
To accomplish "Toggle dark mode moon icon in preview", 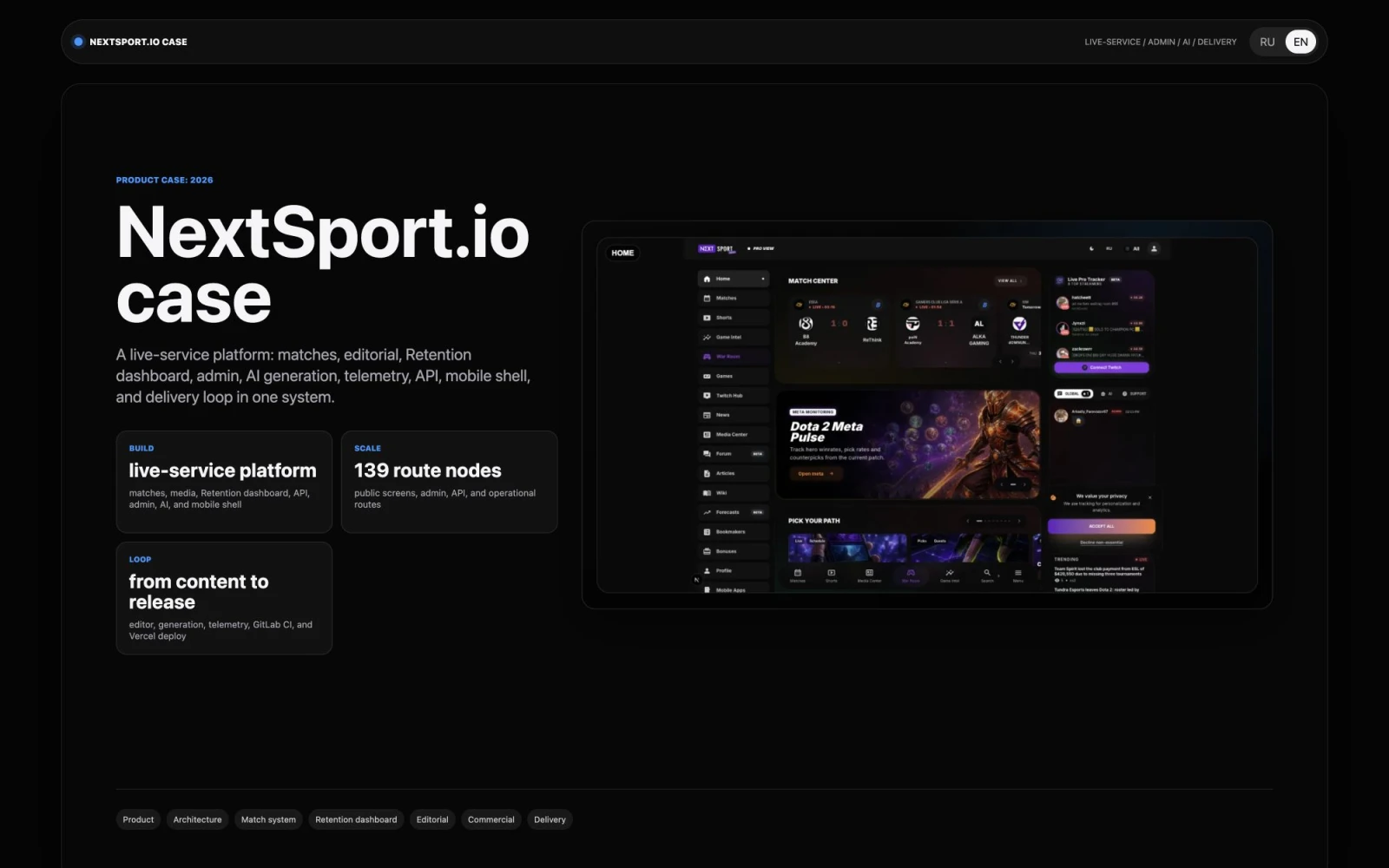I will [1092, 248].
